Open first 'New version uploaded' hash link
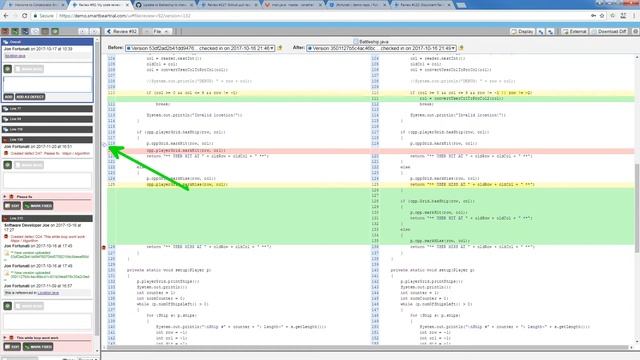Viewport: 640px width, 360px height. 50,257
